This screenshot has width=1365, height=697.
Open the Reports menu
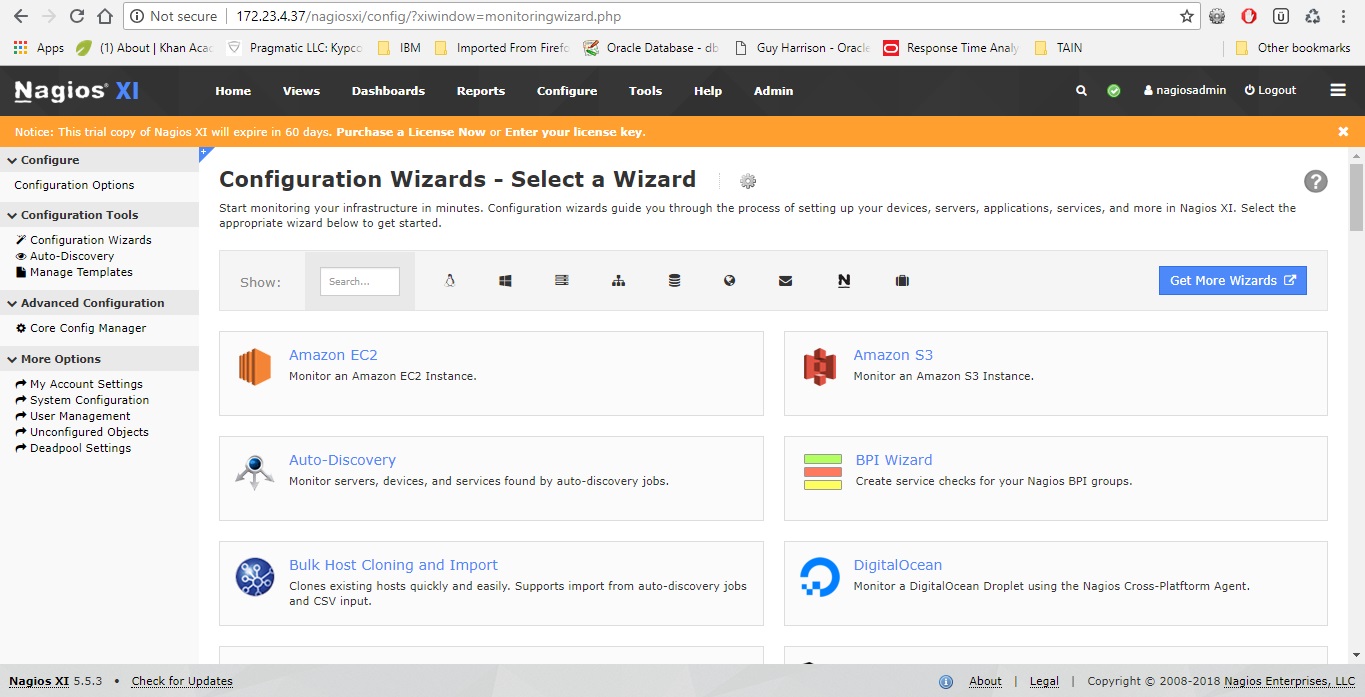click(x=481, y=91)
